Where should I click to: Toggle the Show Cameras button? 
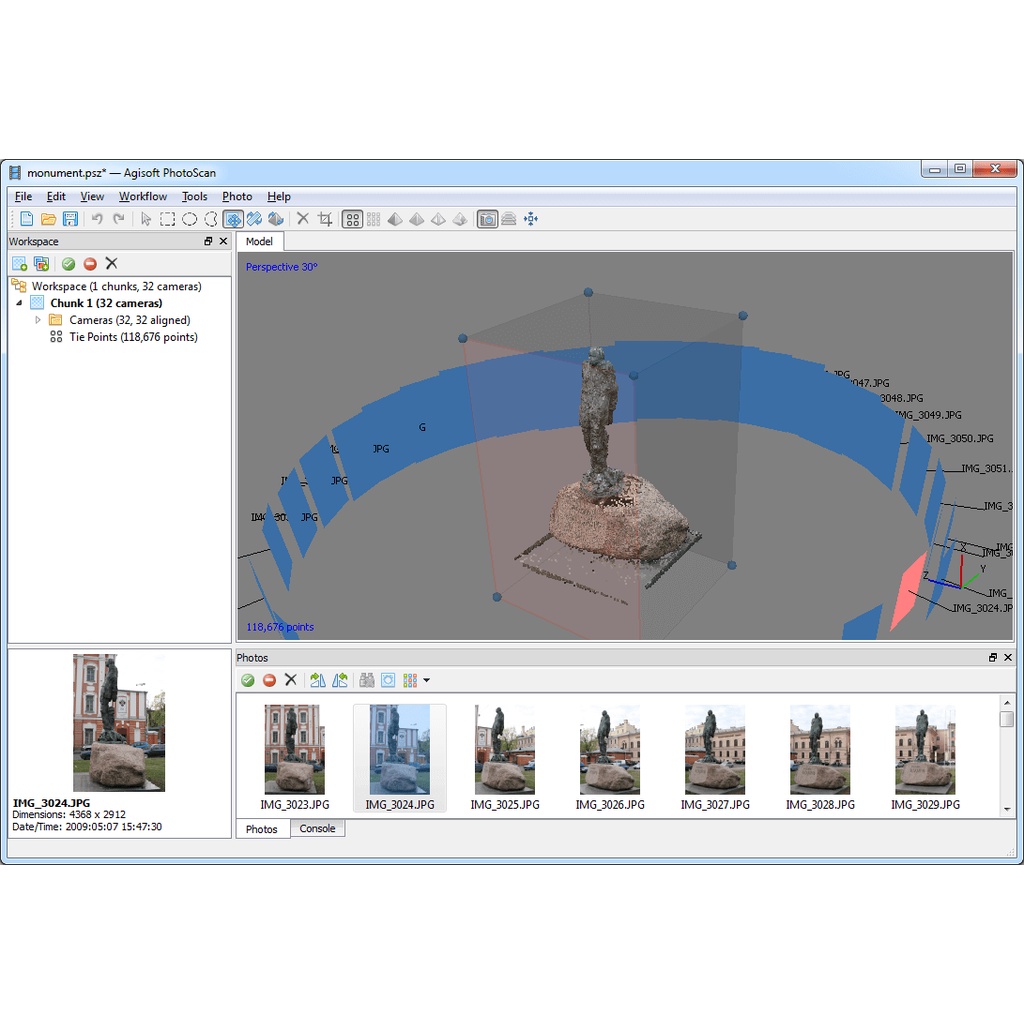pyautogui.click(x=487, y=219)
